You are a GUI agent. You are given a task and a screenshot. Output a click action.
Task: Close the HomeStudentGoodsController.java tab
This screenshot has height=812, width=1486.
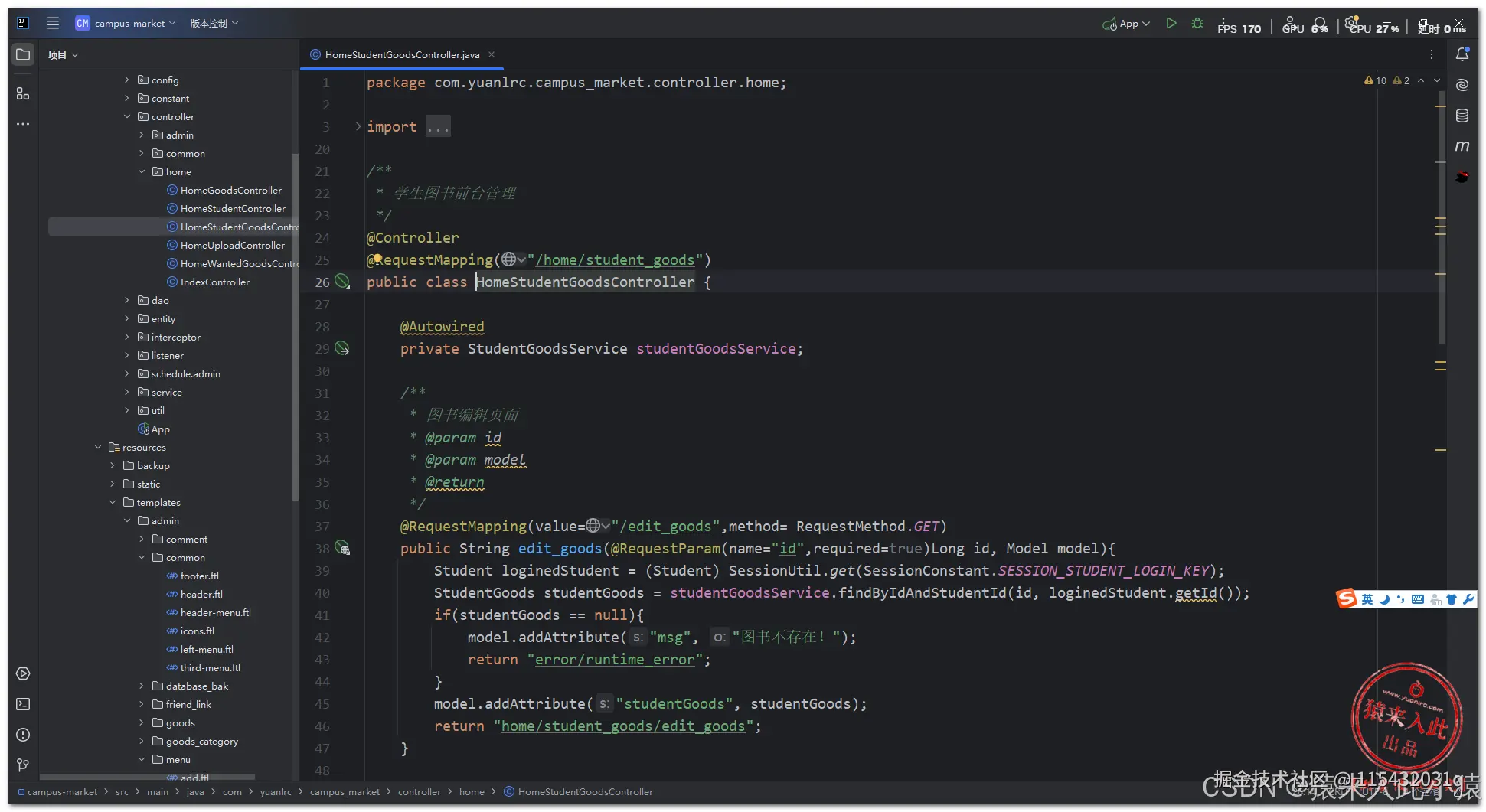point(492,54)
